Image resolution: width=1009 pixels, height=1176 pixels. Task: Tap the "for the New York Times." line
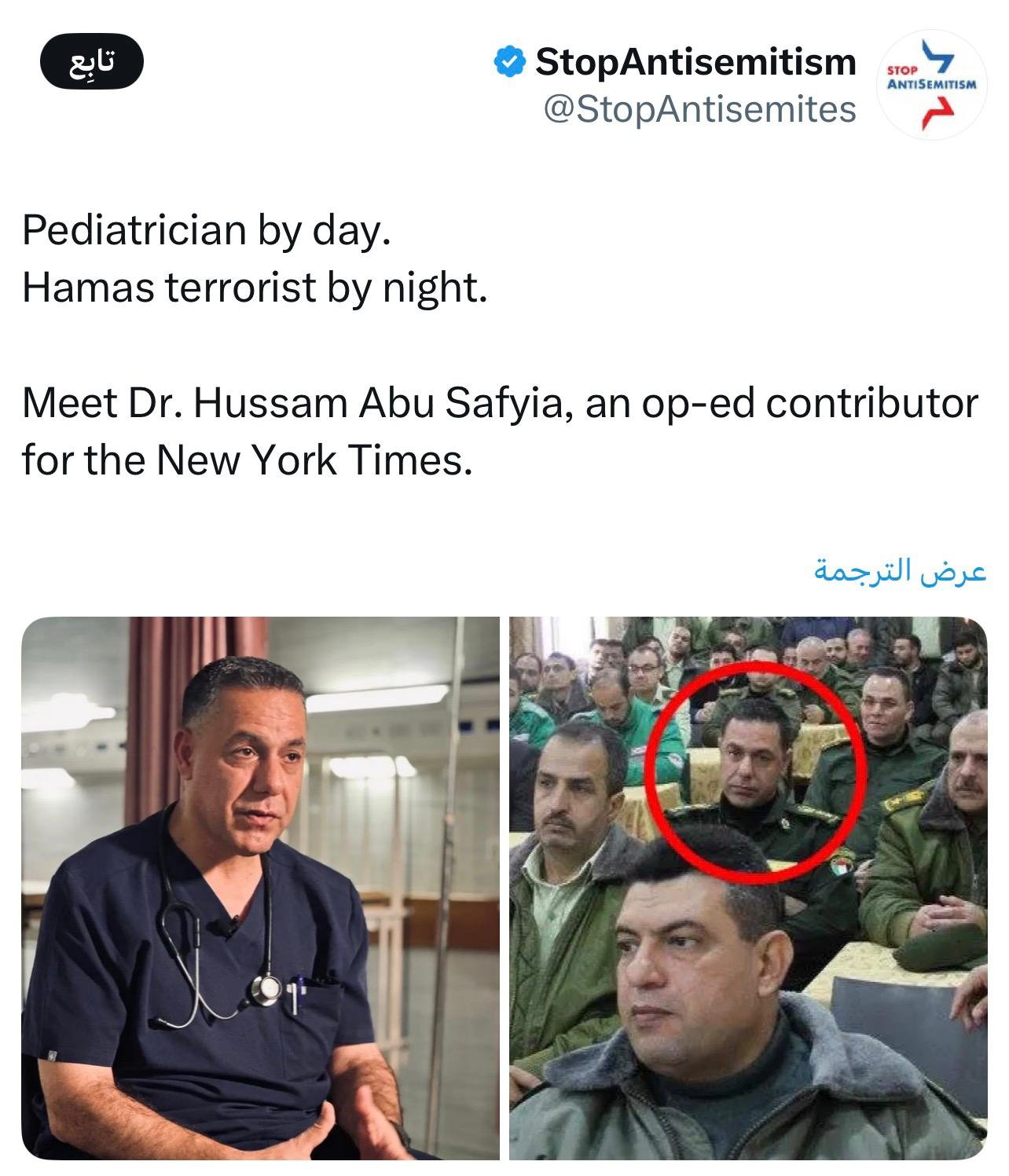click(248, 460)
